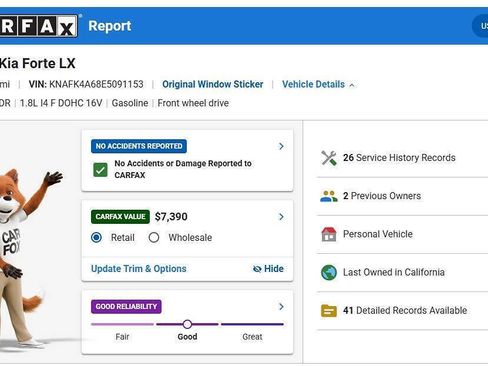The height and width of the screenshot is (366, 488).
Task: Select the Retail value radio button
Action: click(x=97, y=238)
